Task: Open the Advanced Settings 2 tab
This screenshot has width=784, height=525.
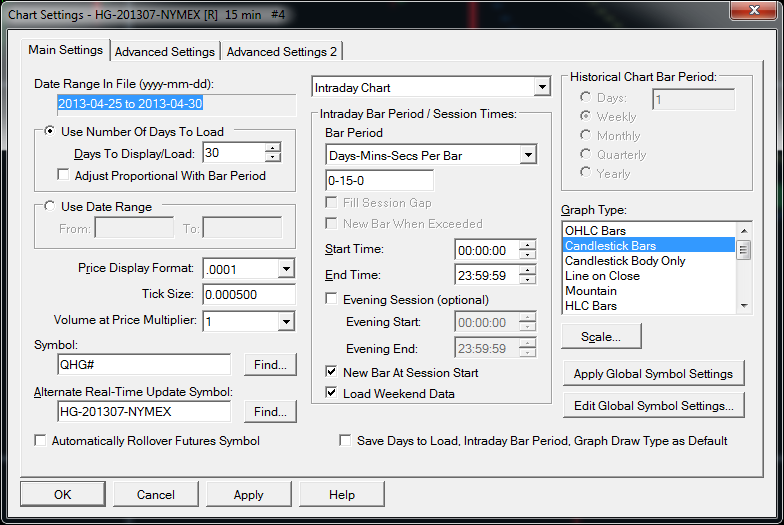Action: (x=282, y=52)
